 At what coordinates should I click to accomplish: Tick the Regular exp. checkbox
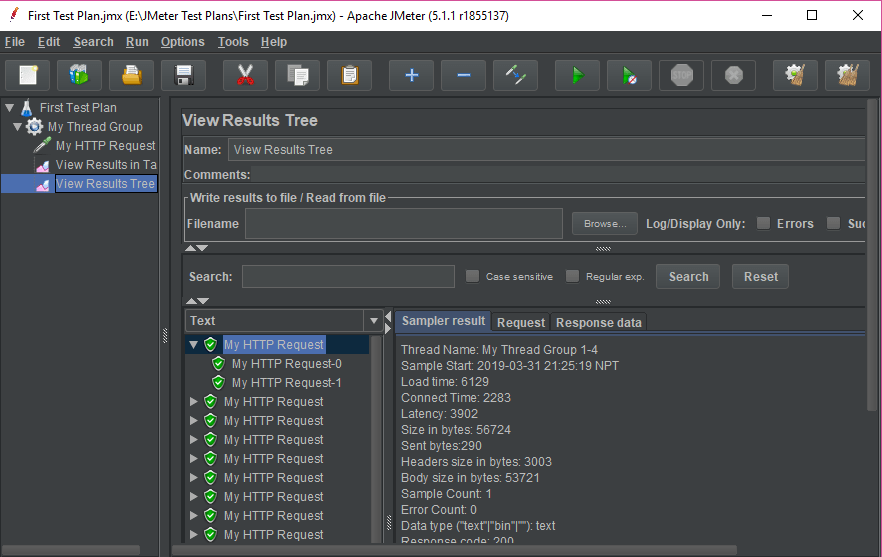[573, 276]
